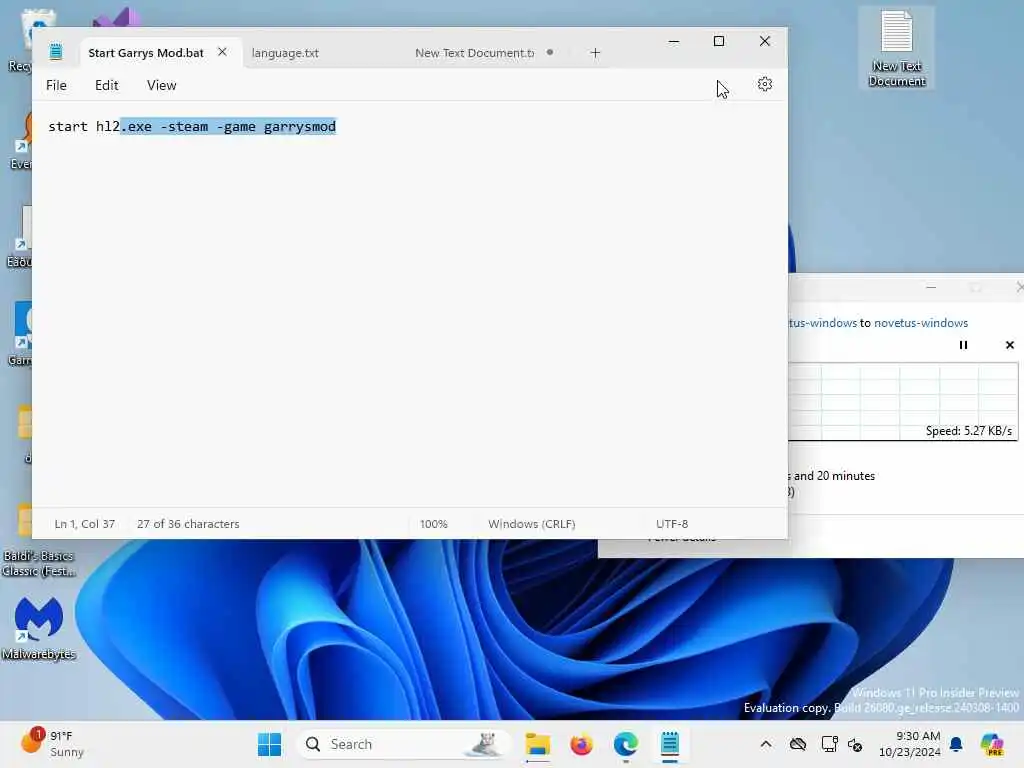Switch to the New Text Document tab
The image size is (1024, 768).
click(x=475, y=53)
